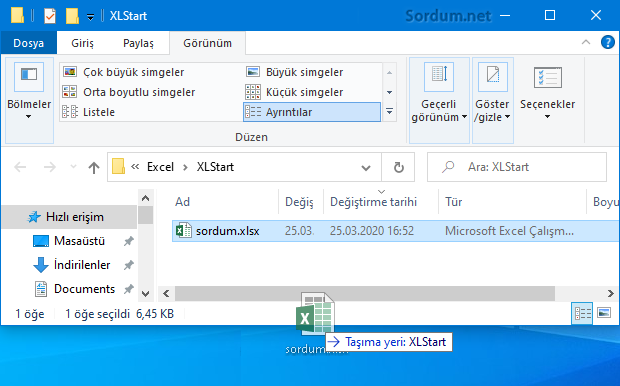Viewport: 620px width, 386px height.
Task: Click pin icon next to İndirilenler
Action: [129, 265]
